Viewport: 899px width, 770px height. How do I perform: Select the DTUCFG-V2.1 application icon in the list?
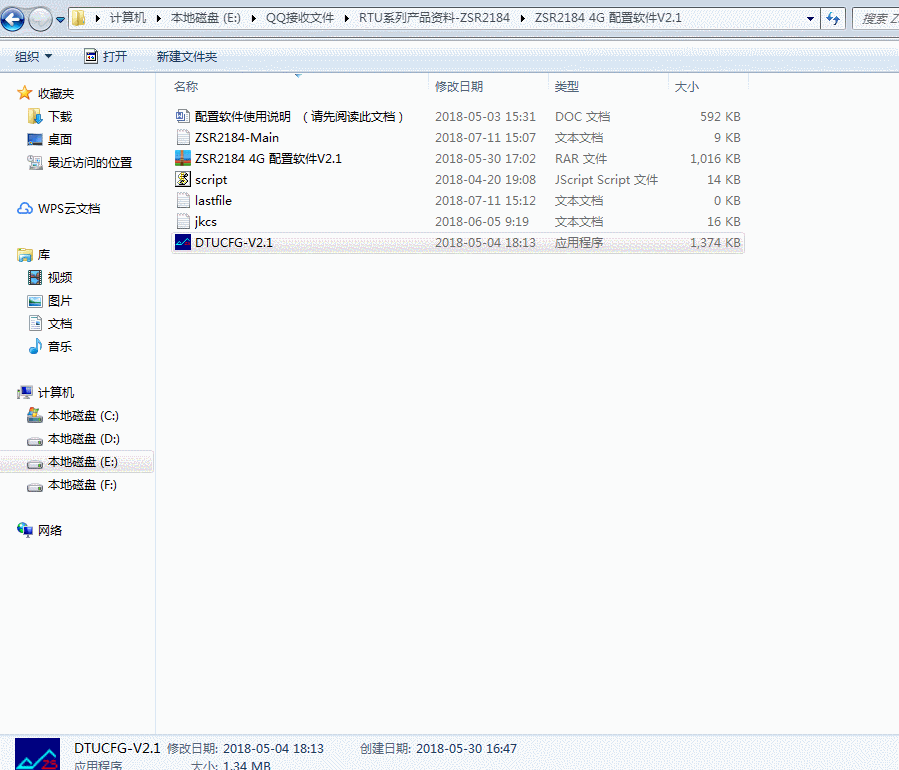(x=182, y=242)
